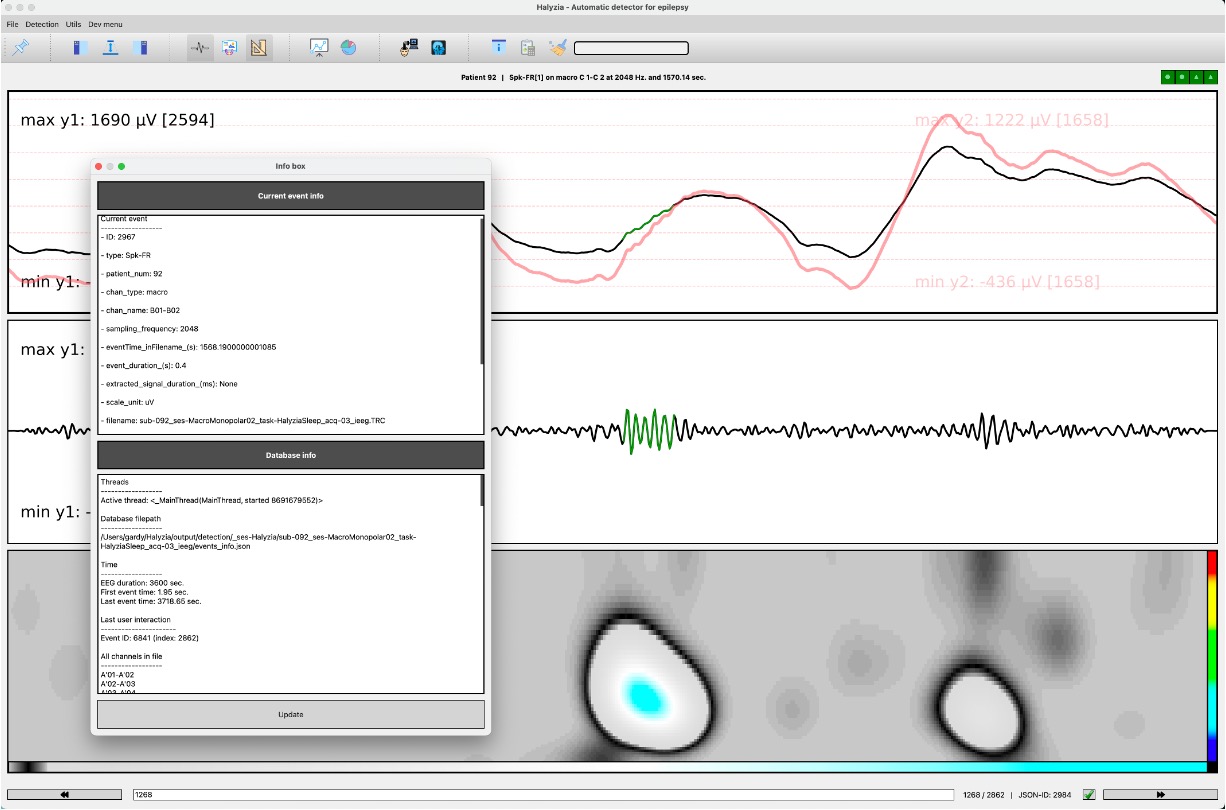The image size is (1226, 810).
Task: Toggle the first green circle indicator
Action: [1168, 76]
